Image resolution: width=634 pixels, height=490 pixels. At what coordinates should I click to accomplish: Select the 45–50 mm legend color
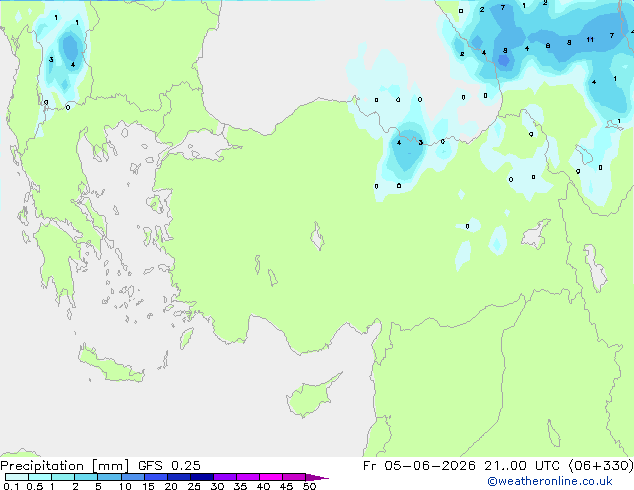294,477
